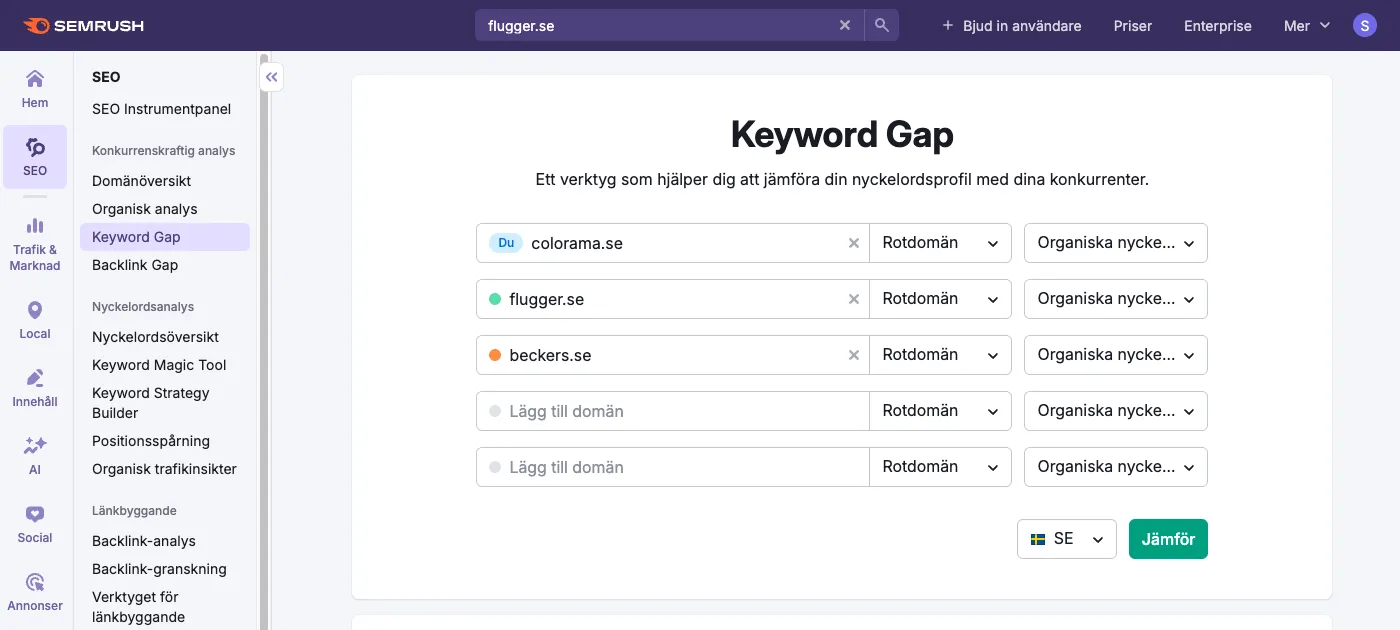
Task: Open Rotdomän dropdown for beckers.se
Action: coord(940,355)
